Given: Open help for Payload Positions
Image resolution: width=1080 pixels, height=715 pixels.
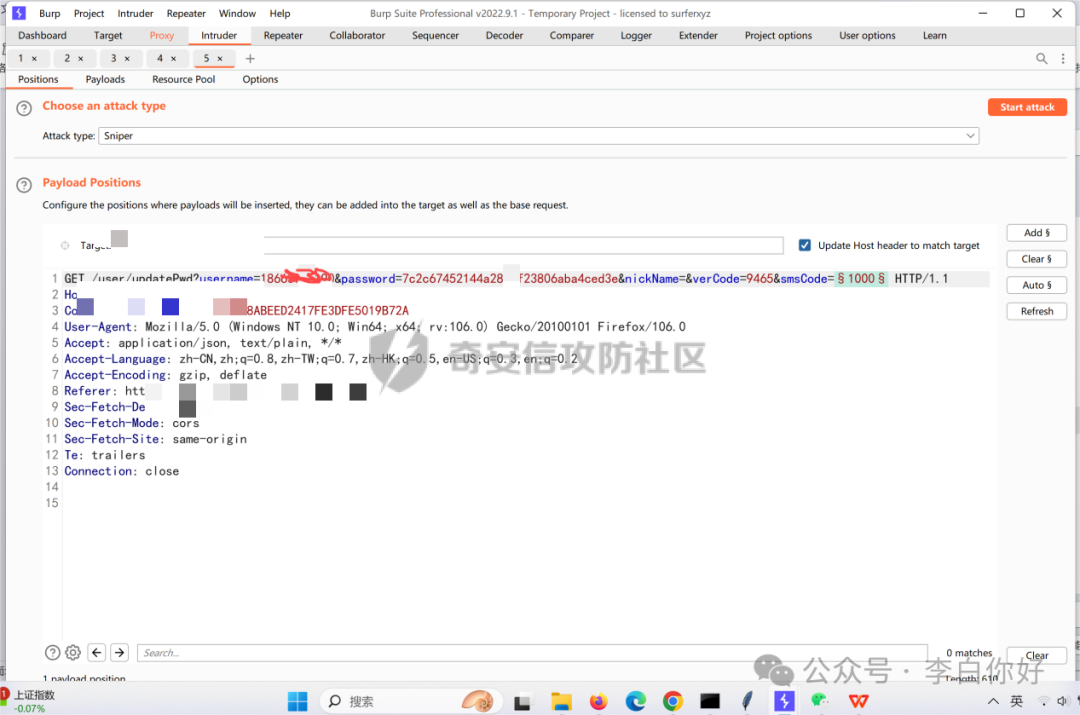Looking at the screenshot, I should [24, 185].
